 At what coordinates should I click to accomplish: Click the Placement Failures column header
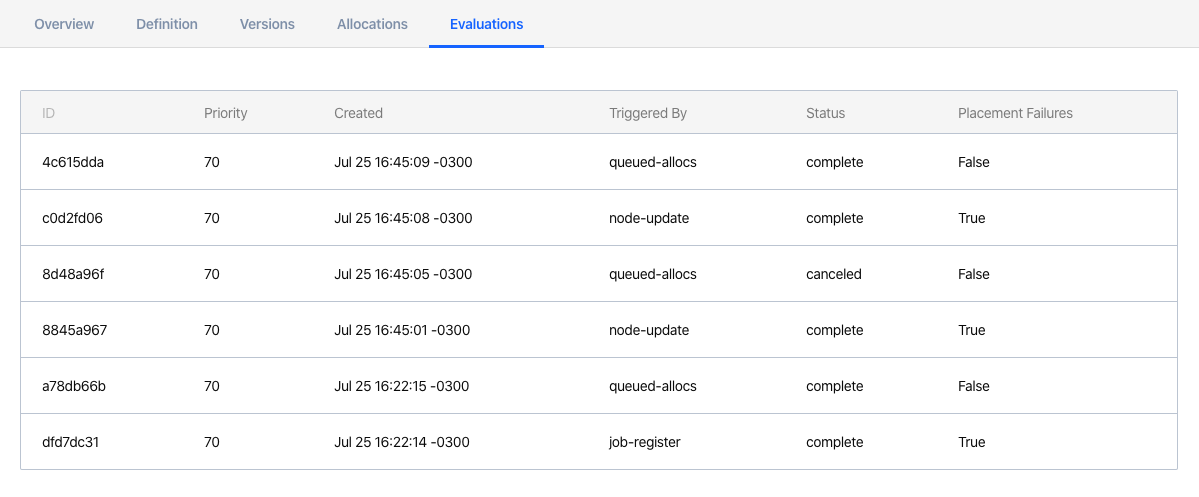click(x=1015, y=113)
